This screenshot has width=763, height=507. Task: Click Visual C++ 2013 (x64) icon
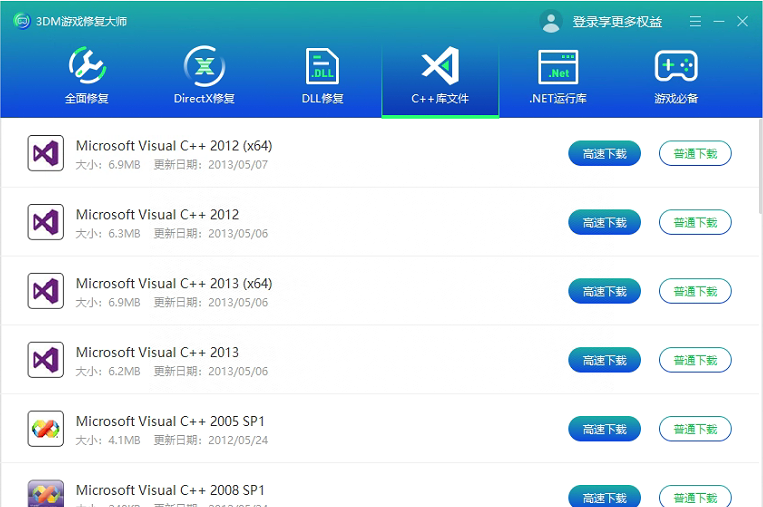pos(46,291)
